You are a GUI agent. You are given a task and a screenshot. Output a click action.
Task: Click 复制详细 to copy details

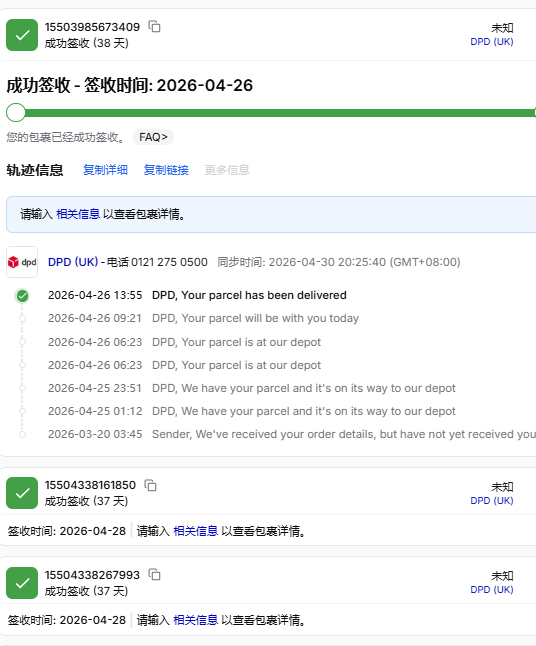pyautogui.click(x=105, y=170)
